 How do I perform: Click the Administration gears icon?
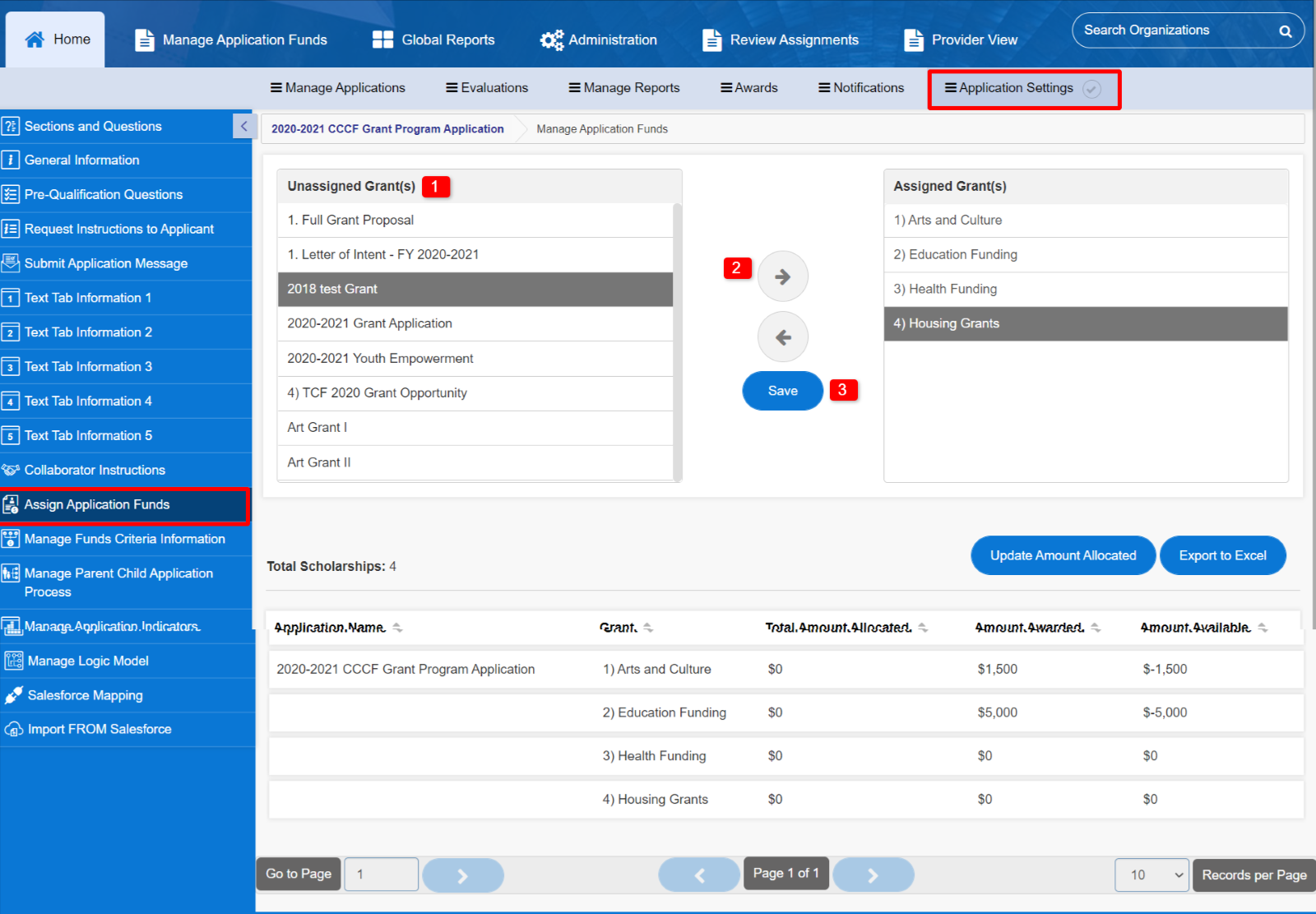(551, 40)
